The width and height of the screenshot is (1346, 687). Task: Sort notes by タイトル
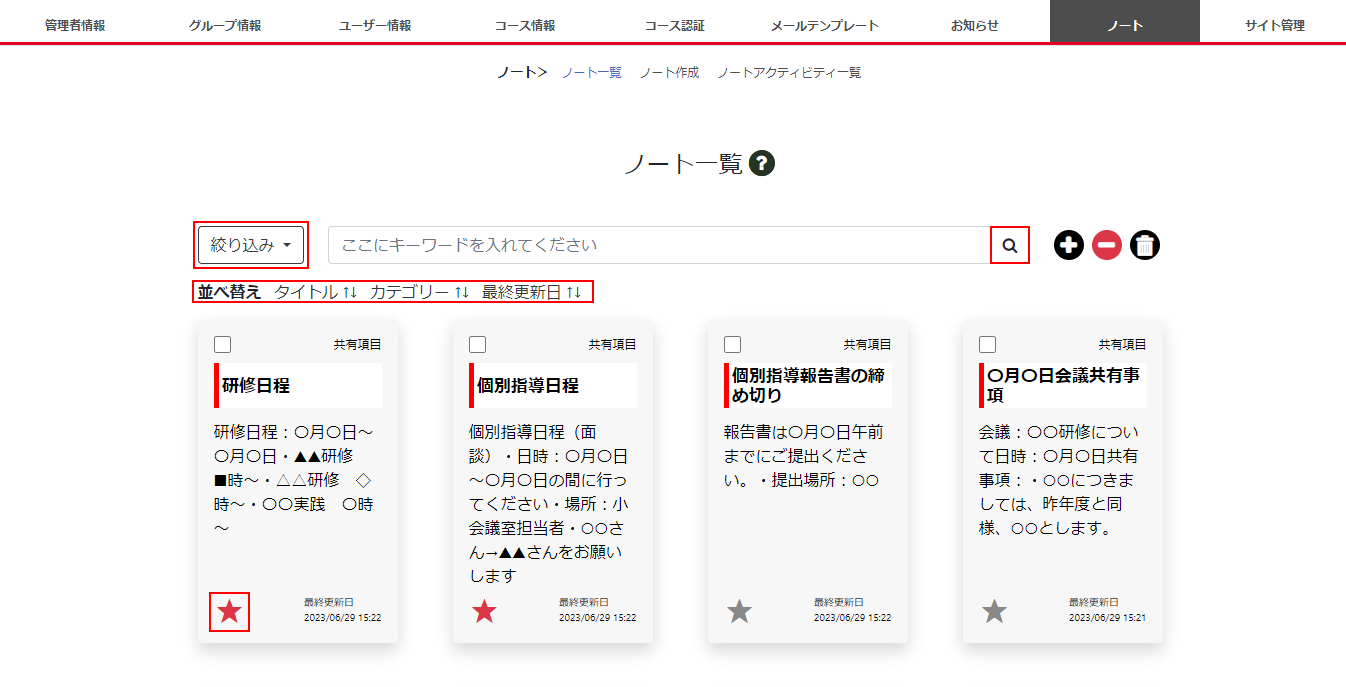[x=316, y=292]
